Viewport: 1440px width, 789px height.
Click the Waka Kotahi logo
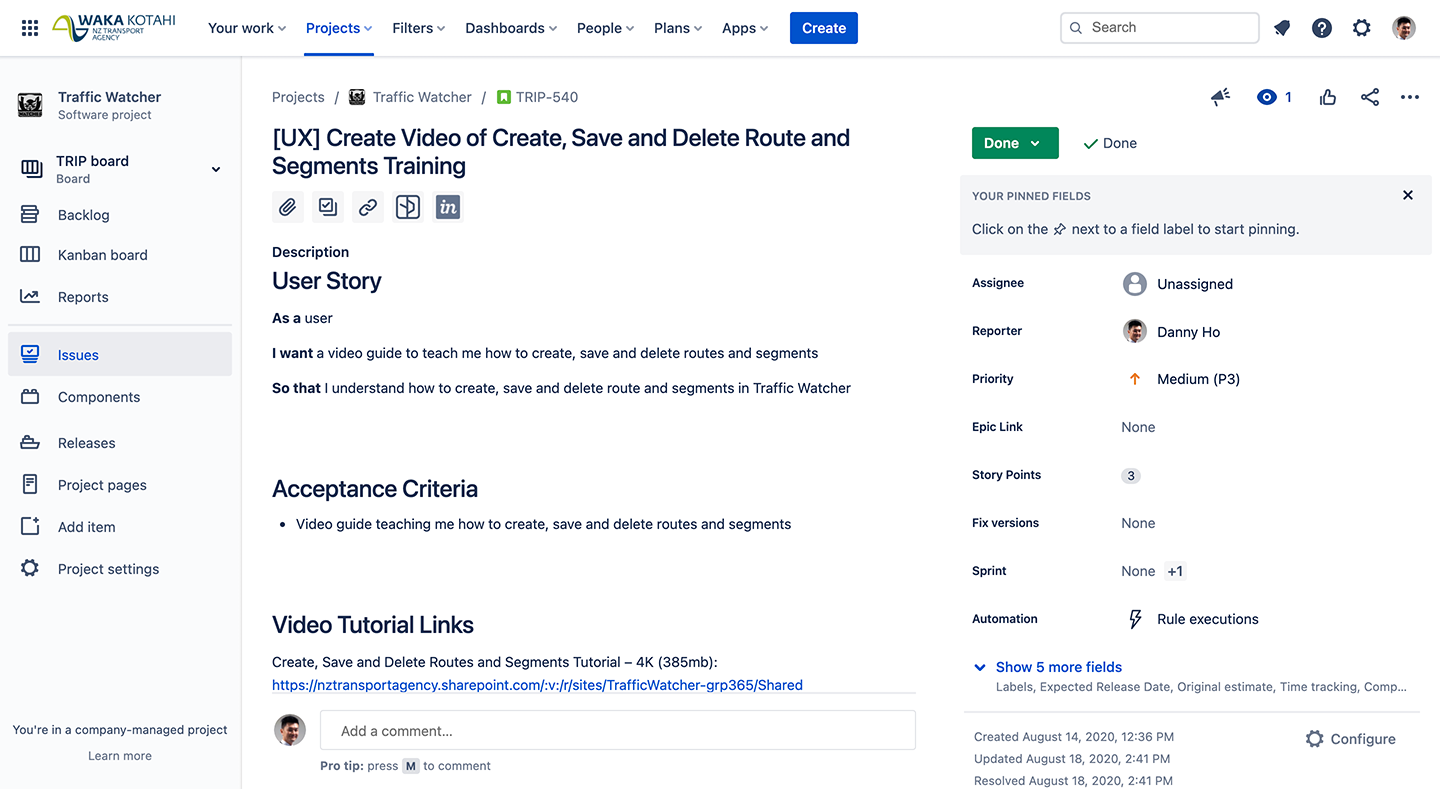point(113,28)
